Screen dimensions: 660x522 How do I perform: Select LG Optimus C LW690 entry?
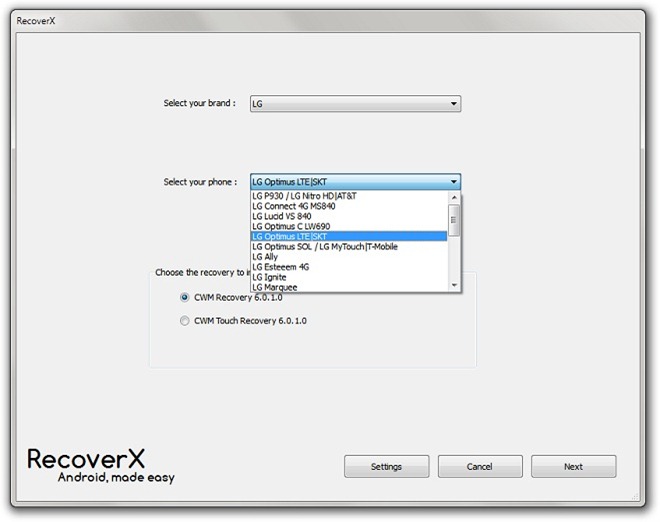coord(349,226)
